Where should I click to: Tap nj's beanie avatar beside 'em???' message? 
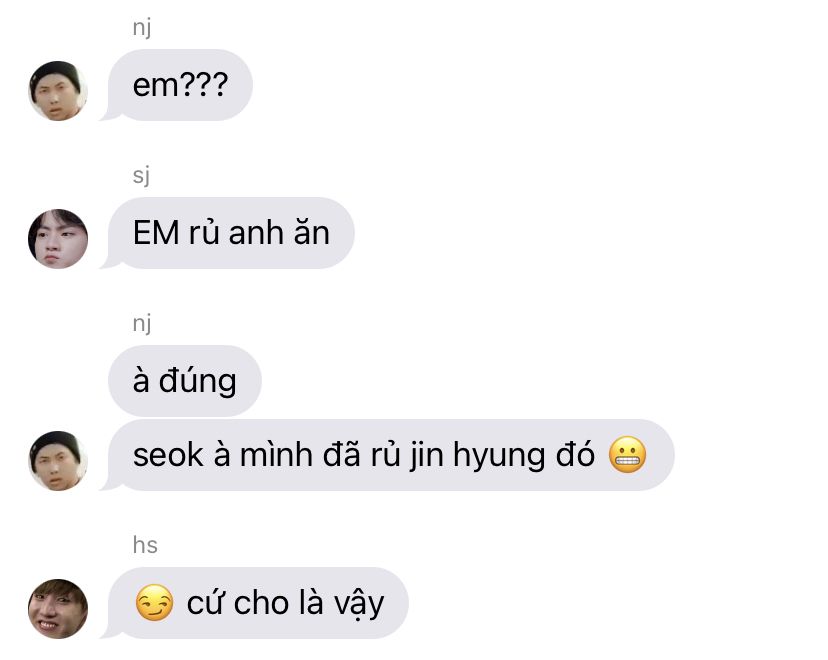[58, 91]
